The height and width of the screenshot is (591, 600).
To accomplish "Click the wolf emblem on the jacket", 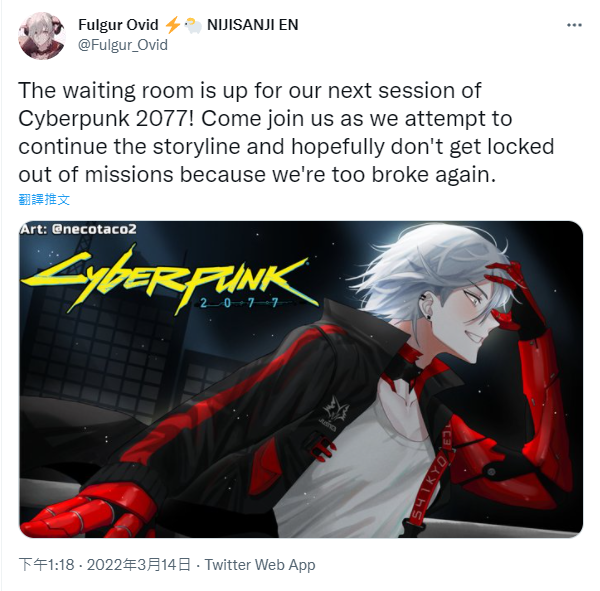I will tap(336, 411).
